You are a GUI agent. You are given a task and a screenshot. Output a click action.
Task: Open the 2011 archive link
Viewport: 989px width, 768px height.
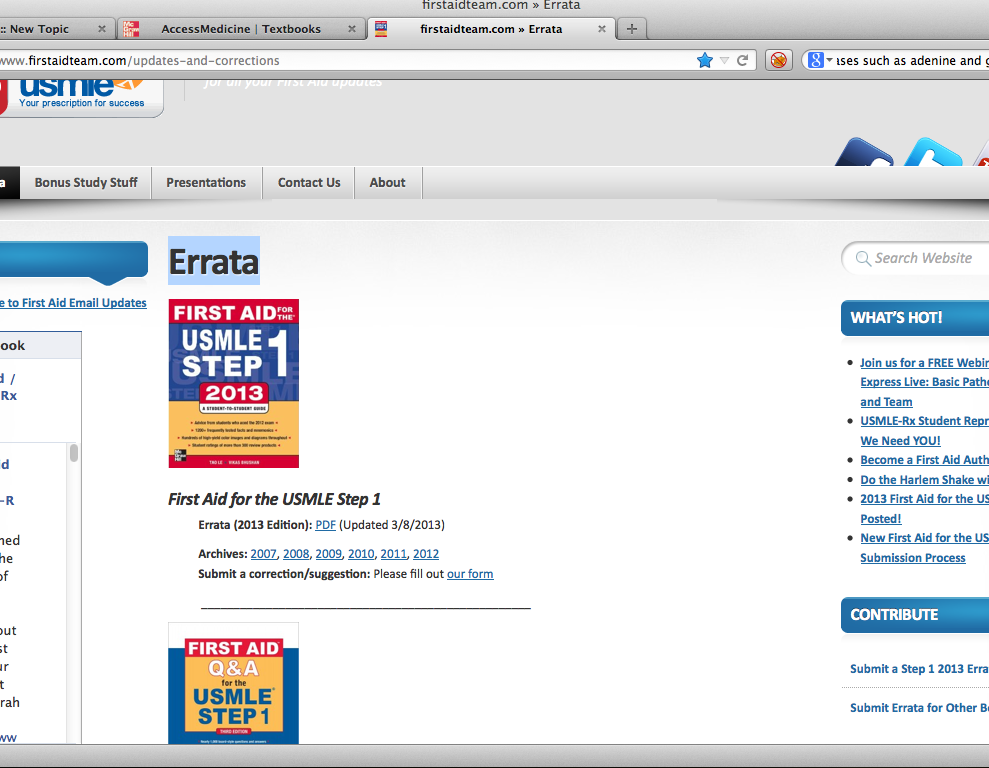click(x=394, y=554)
